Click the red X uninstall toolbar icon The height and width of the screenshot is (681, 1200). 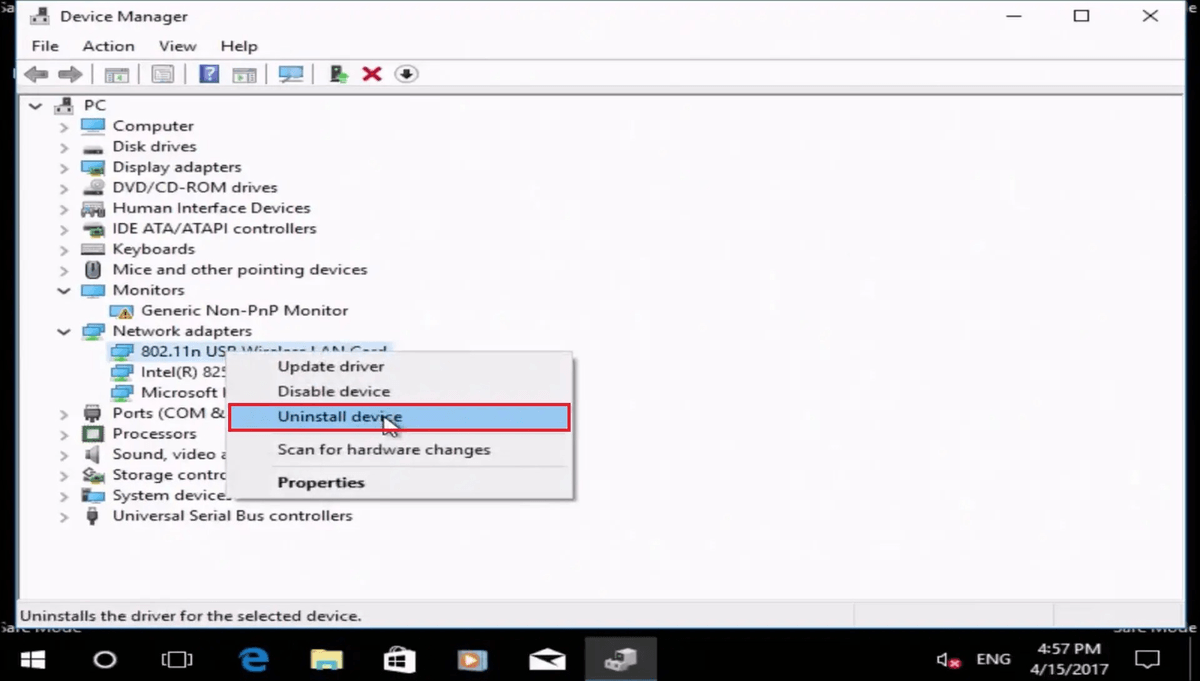tap(372, 74)
